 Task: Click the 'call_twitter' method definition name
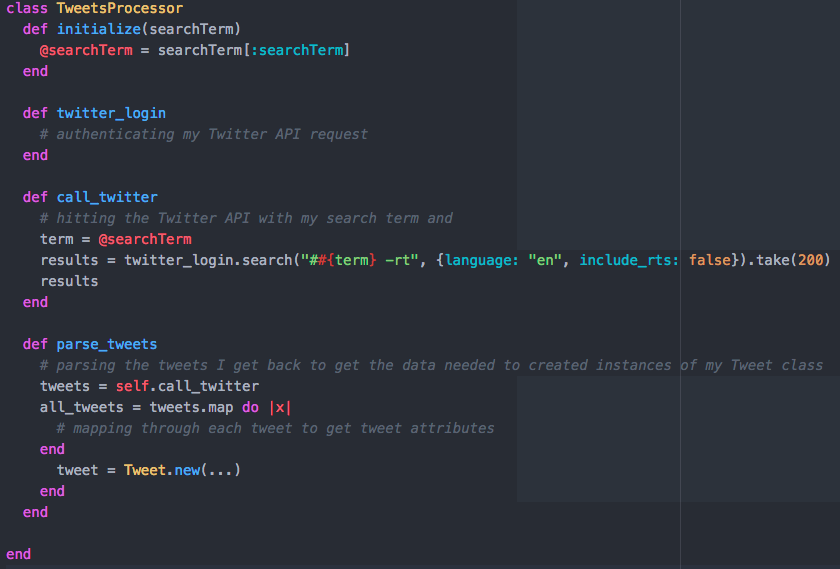point(107,197)
